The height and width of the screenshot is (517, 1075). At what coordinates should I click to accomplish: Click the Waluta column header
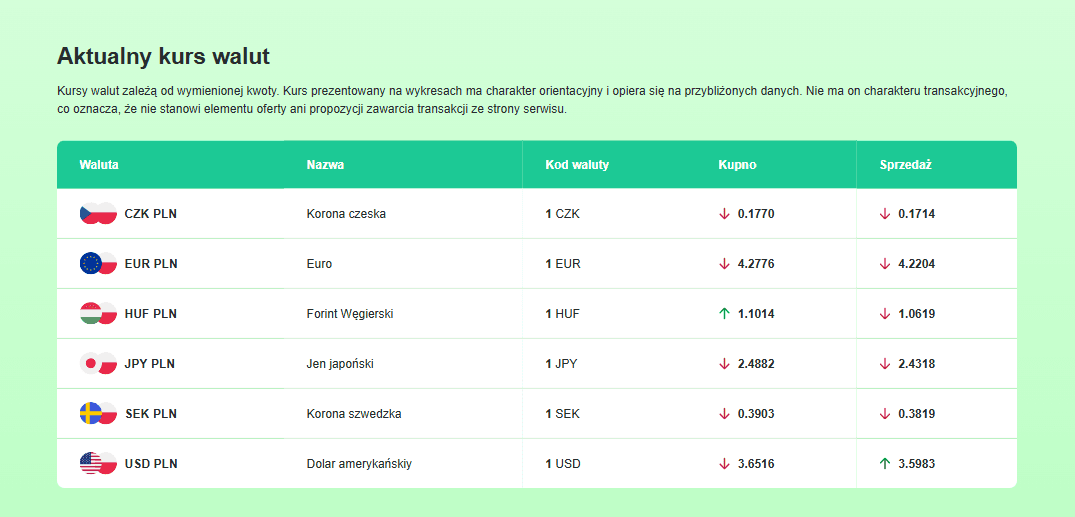(99, 164)
